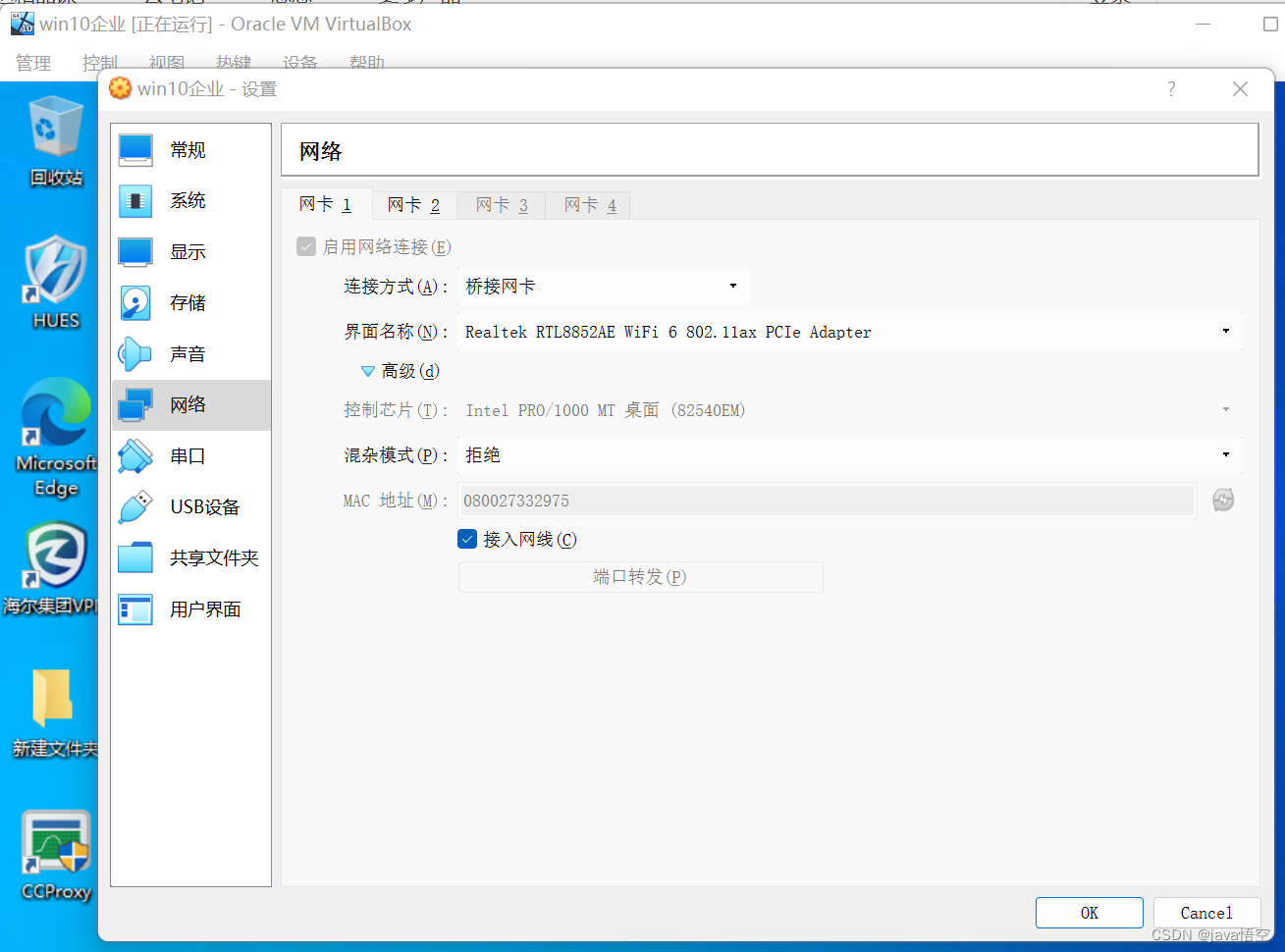
Task: Launch CCProxy desktop shortcut
Action: coord(56,855)
